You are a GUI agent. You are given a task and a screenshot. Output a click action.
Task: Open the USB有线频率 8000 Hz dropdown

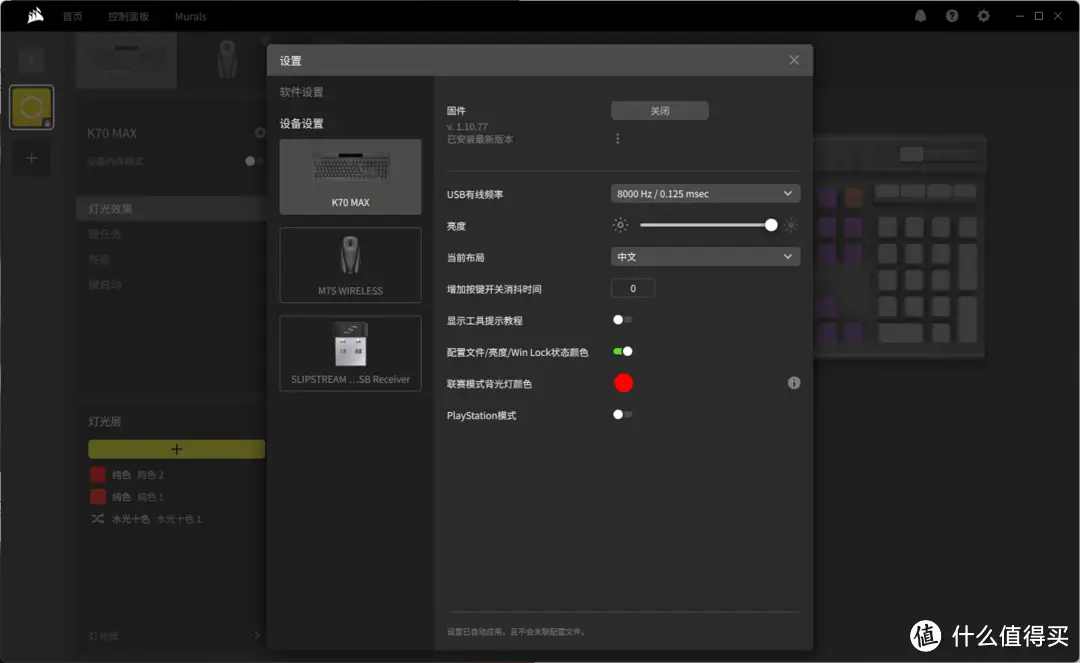click(705, 193)
